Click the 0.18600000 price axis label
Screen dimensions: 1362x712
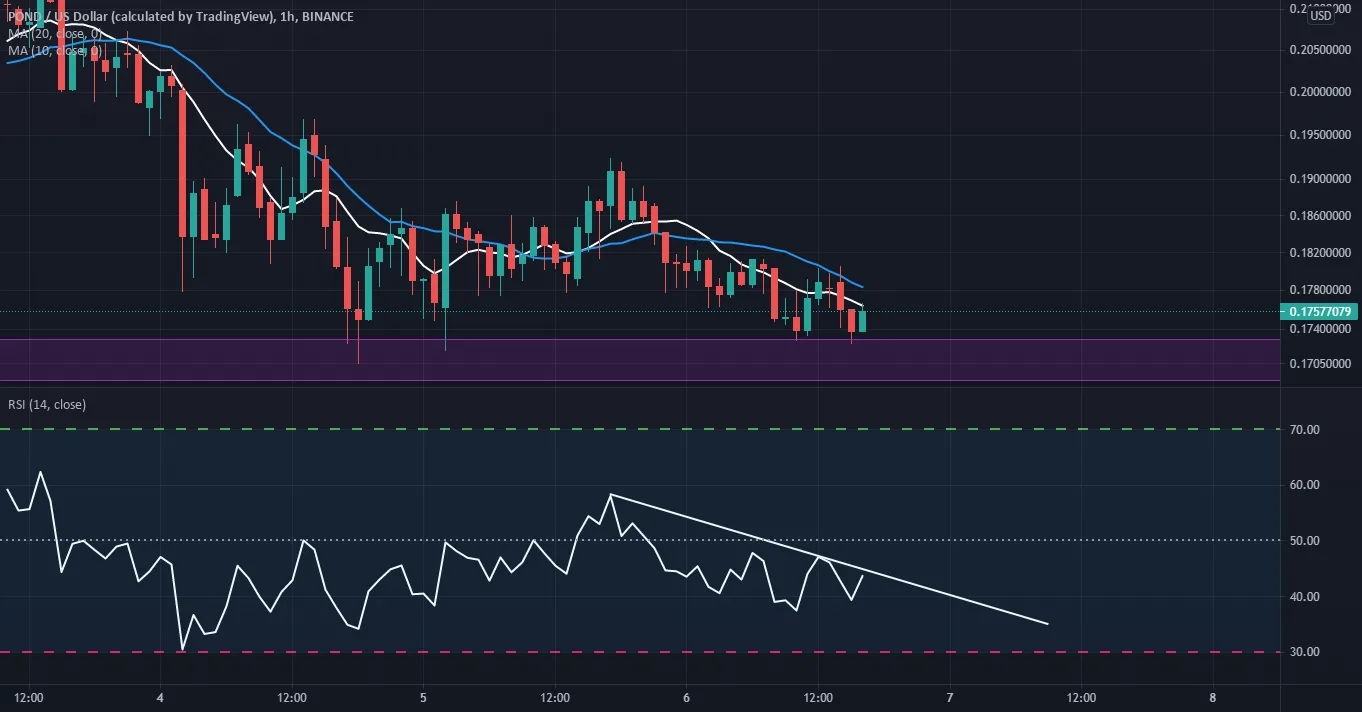(1319, 216)
